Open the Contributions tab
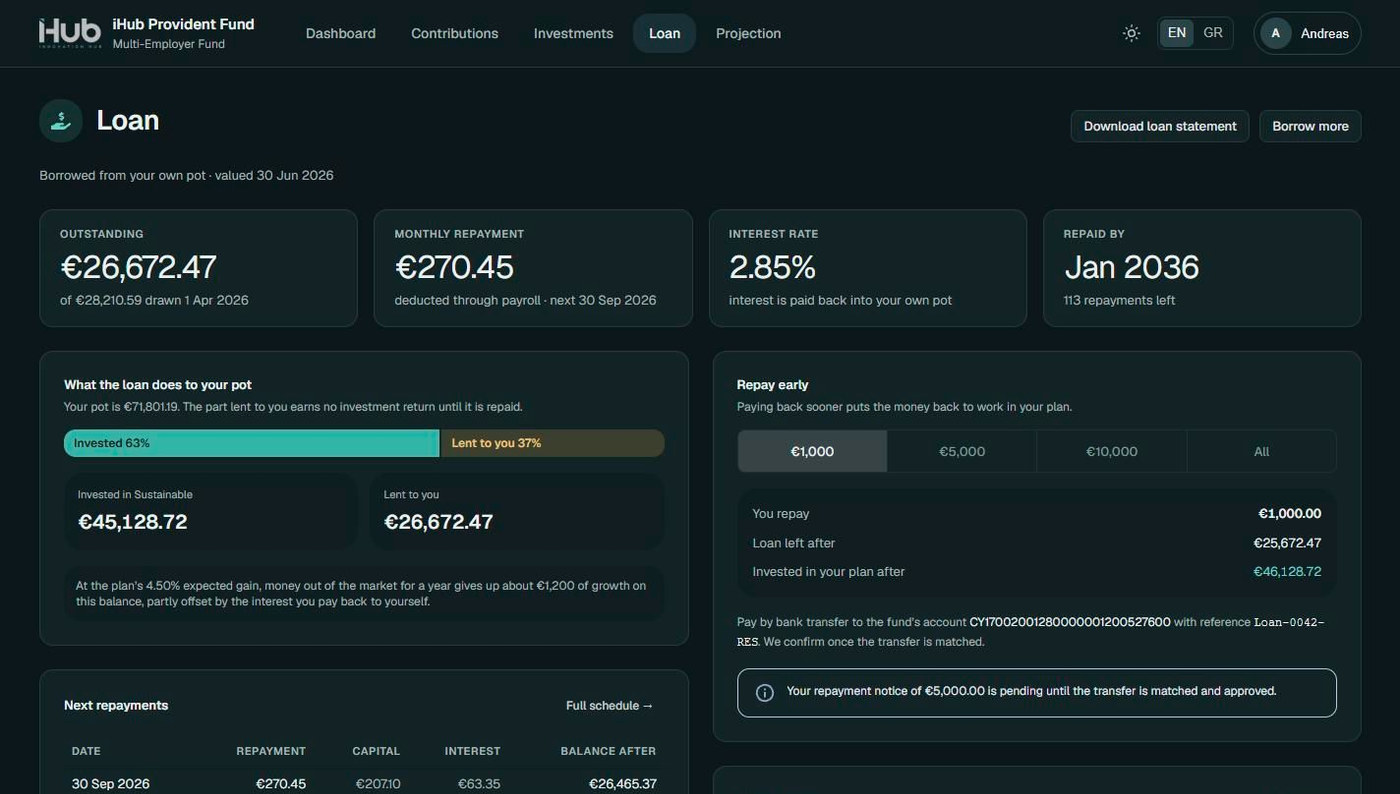1400x794 pixels. point(455,33)
